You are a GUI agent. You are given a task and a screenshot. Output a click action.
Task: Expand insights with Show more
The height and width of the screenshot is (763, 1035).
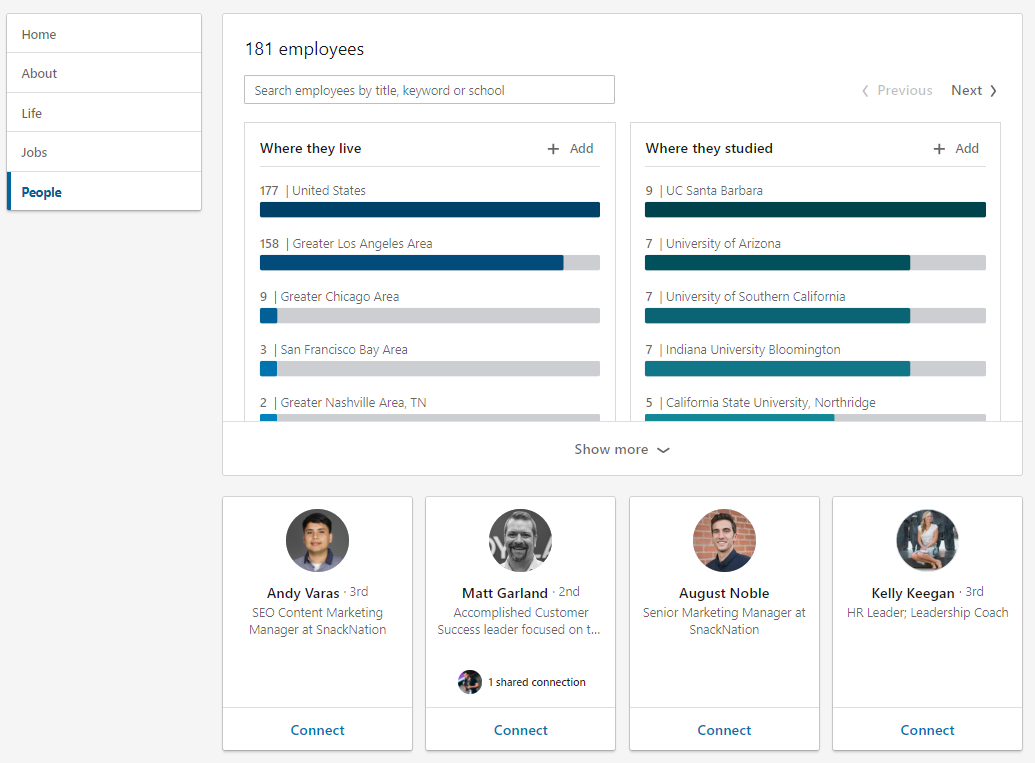pyautogui.click(x=611, y=450)
